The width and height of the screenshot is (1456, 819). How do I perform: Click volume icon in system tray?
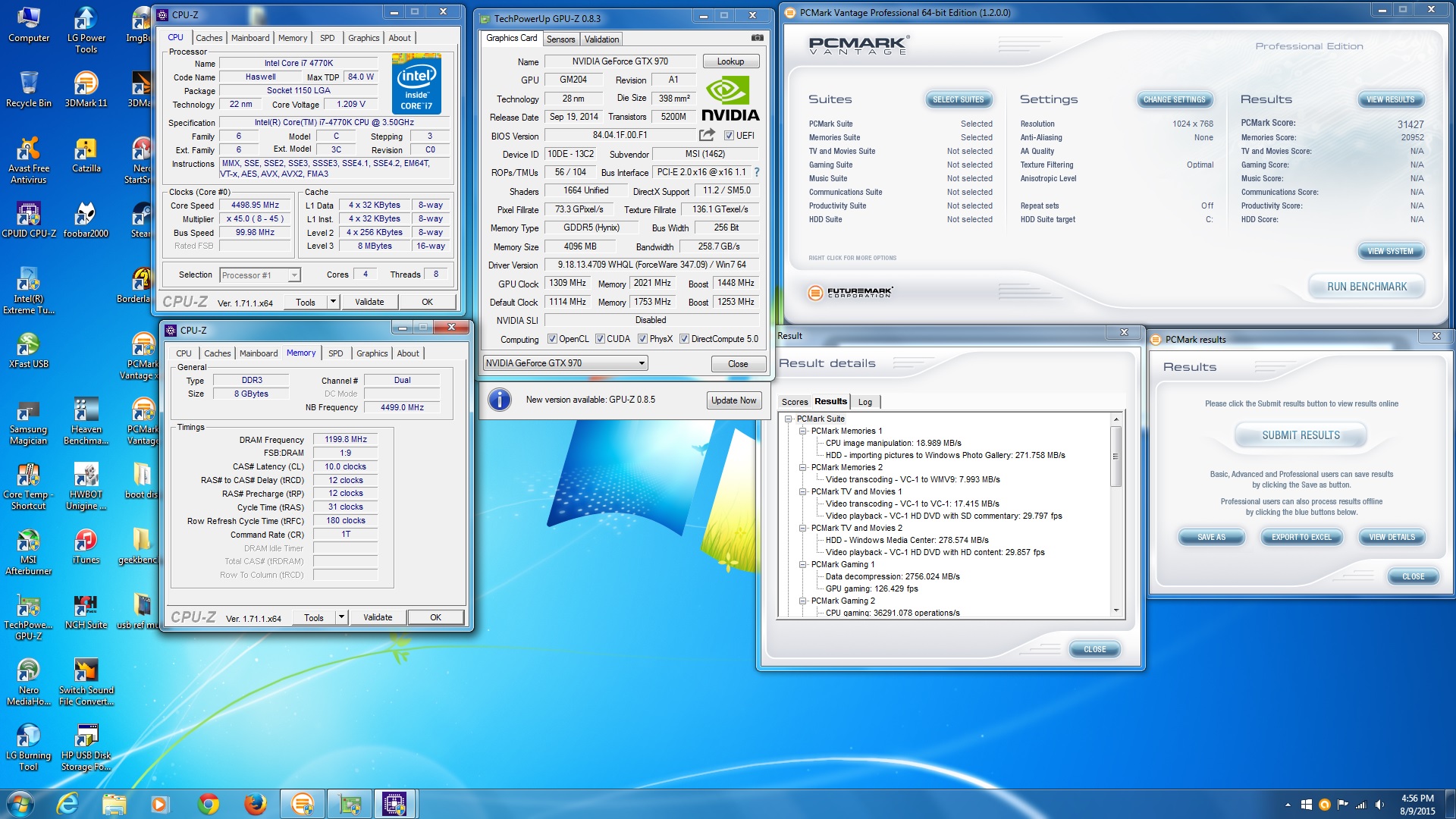[1379, 804]
